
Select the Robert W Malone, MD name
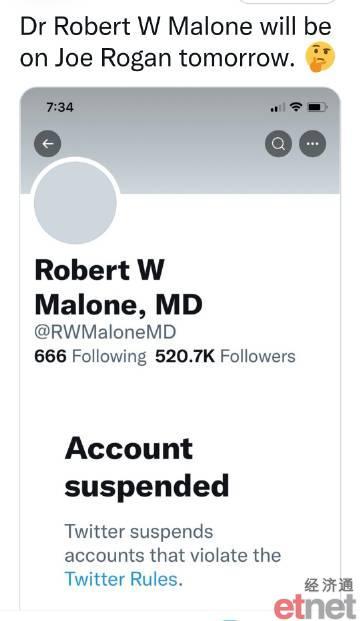coord(118,287)
